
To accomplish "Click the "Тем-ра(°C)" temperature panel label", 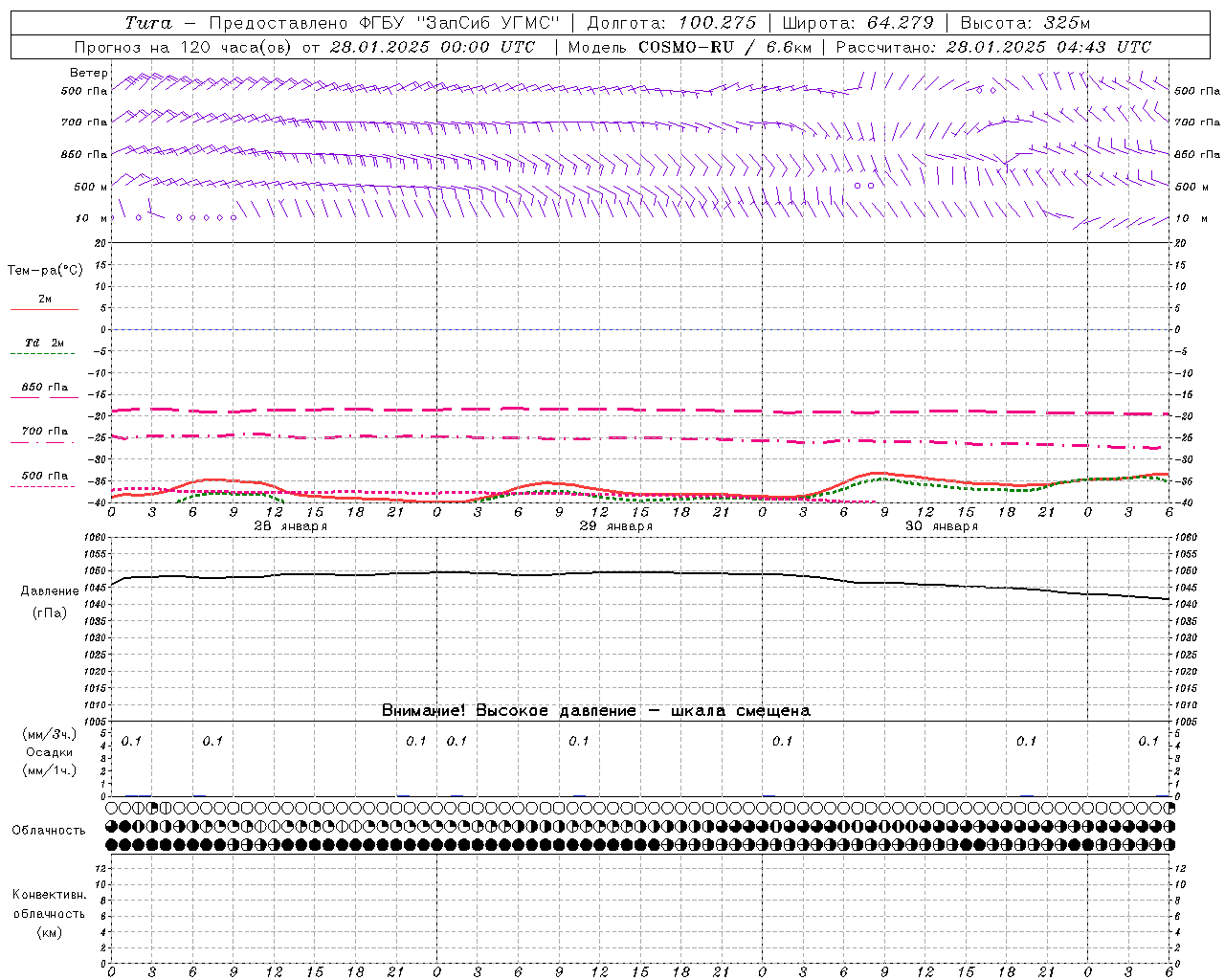I will coord(45,271).
